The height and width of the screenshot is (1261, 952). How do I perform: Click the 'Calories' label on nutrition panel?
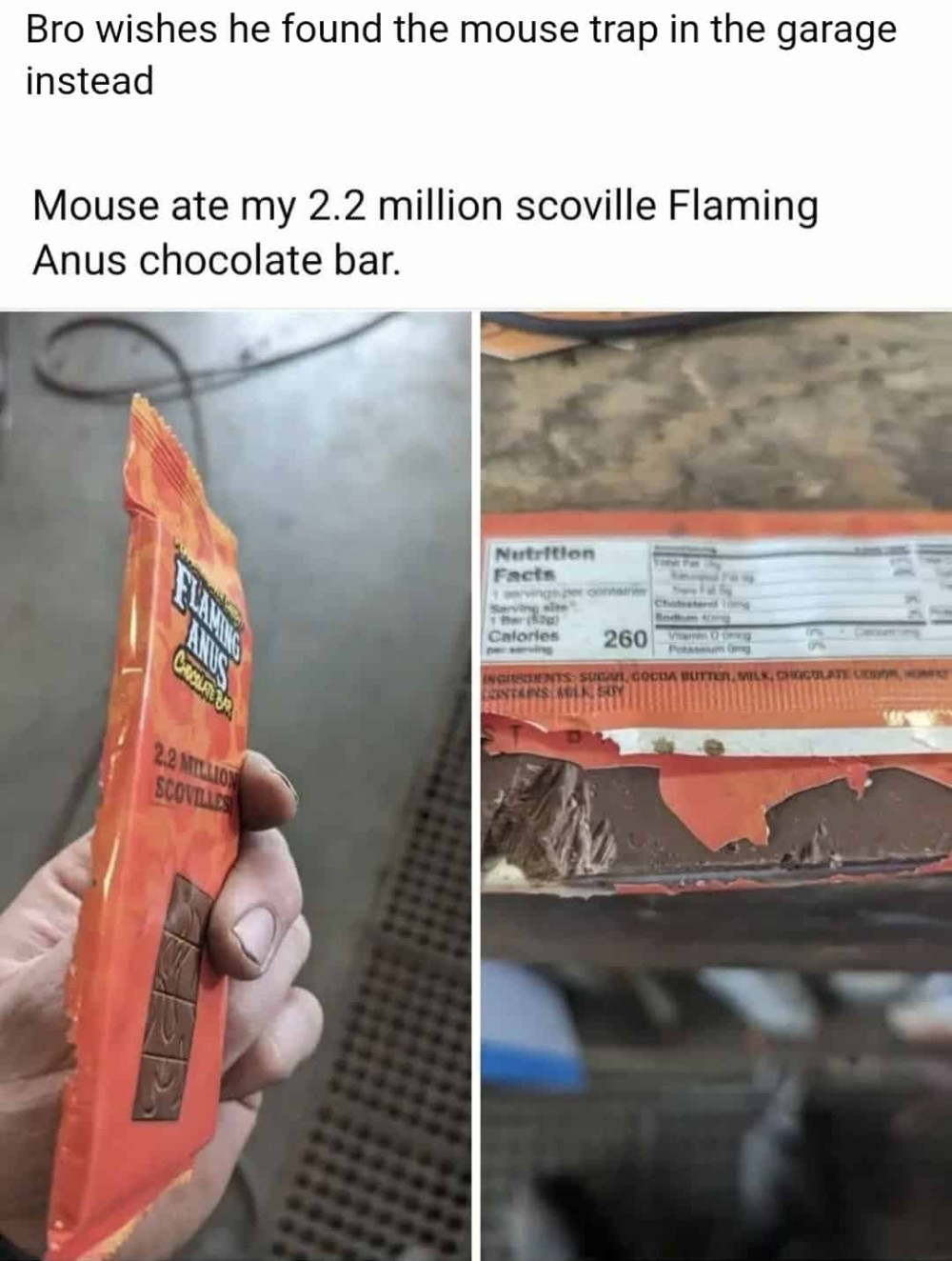(522, 635)
